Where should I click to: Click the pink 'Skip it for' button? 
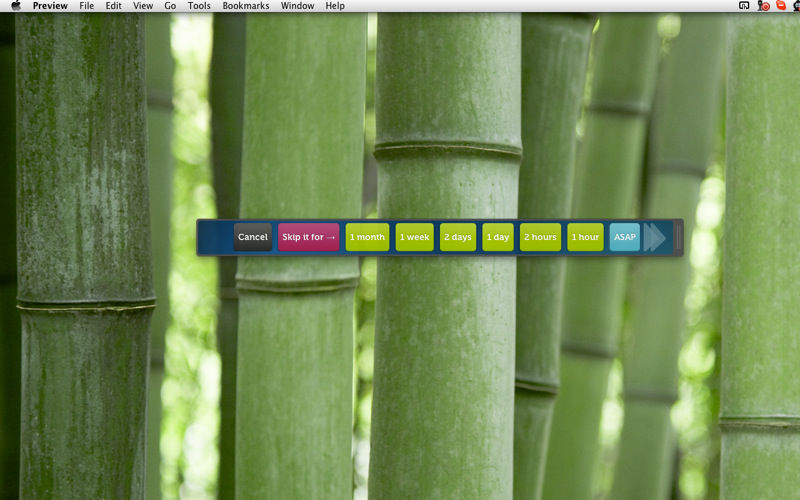[x=308, y=237]
